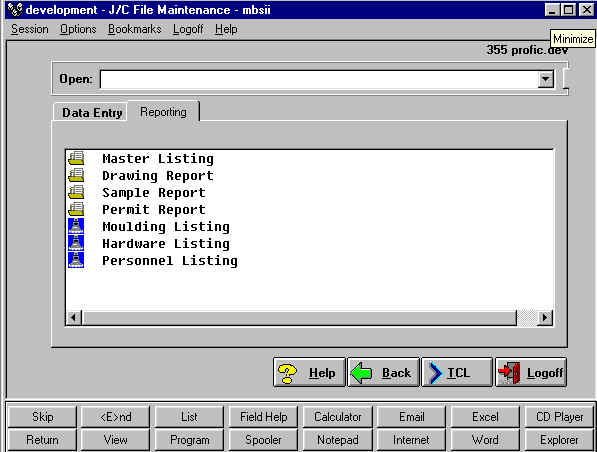Select Drawing Report entry text
597x452 pixels.
[x=158, y=176]
